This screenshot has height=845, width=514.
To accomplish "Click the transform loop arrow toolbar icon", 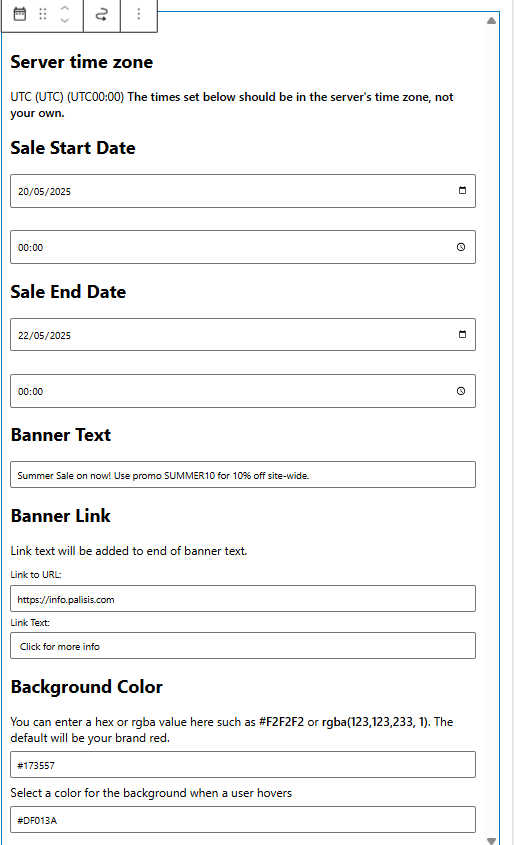I will click(101, 15).
